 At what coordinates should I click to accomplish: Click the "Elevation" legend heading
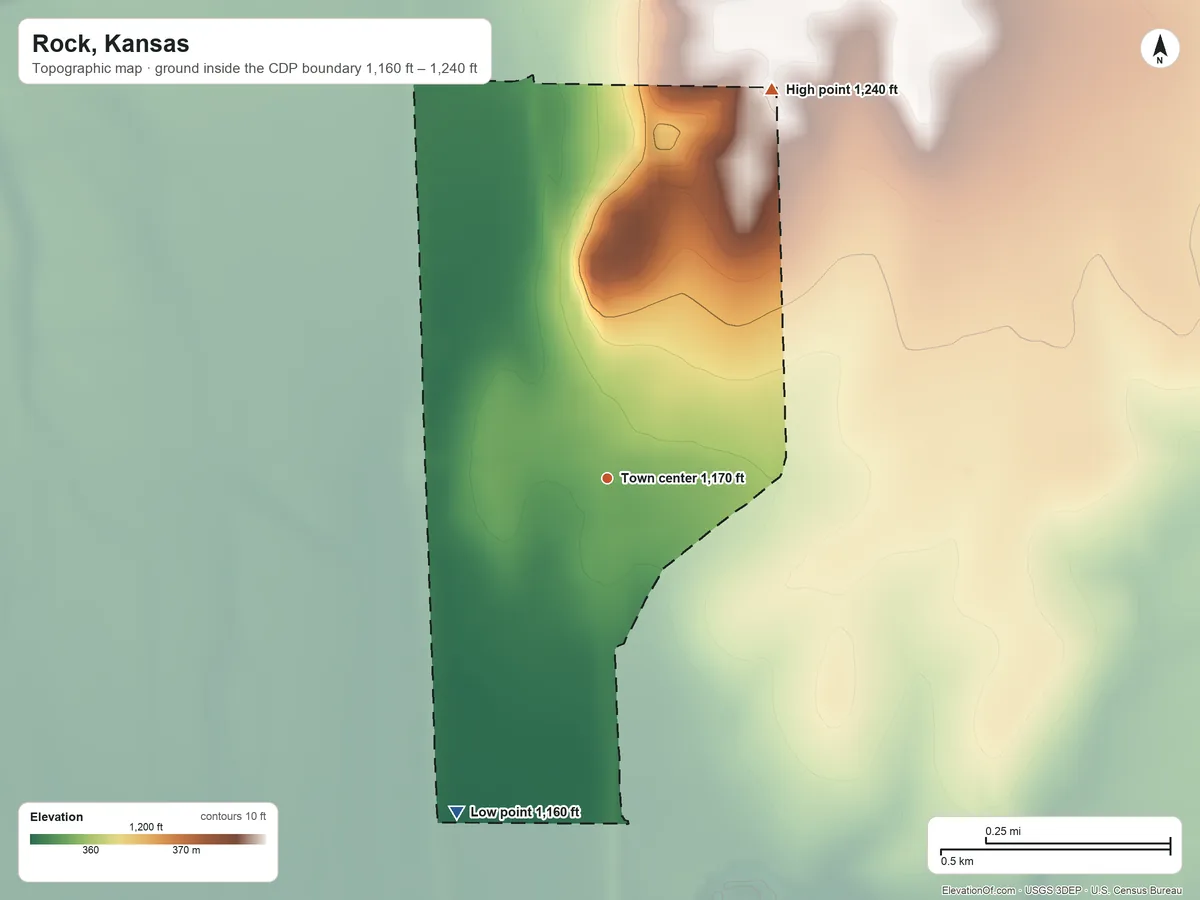(x=57, y=817)
